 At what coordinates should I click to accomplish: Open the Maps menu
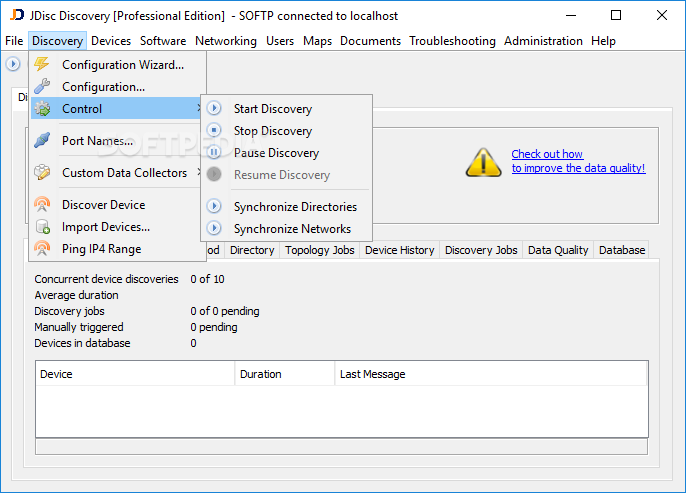317,41
